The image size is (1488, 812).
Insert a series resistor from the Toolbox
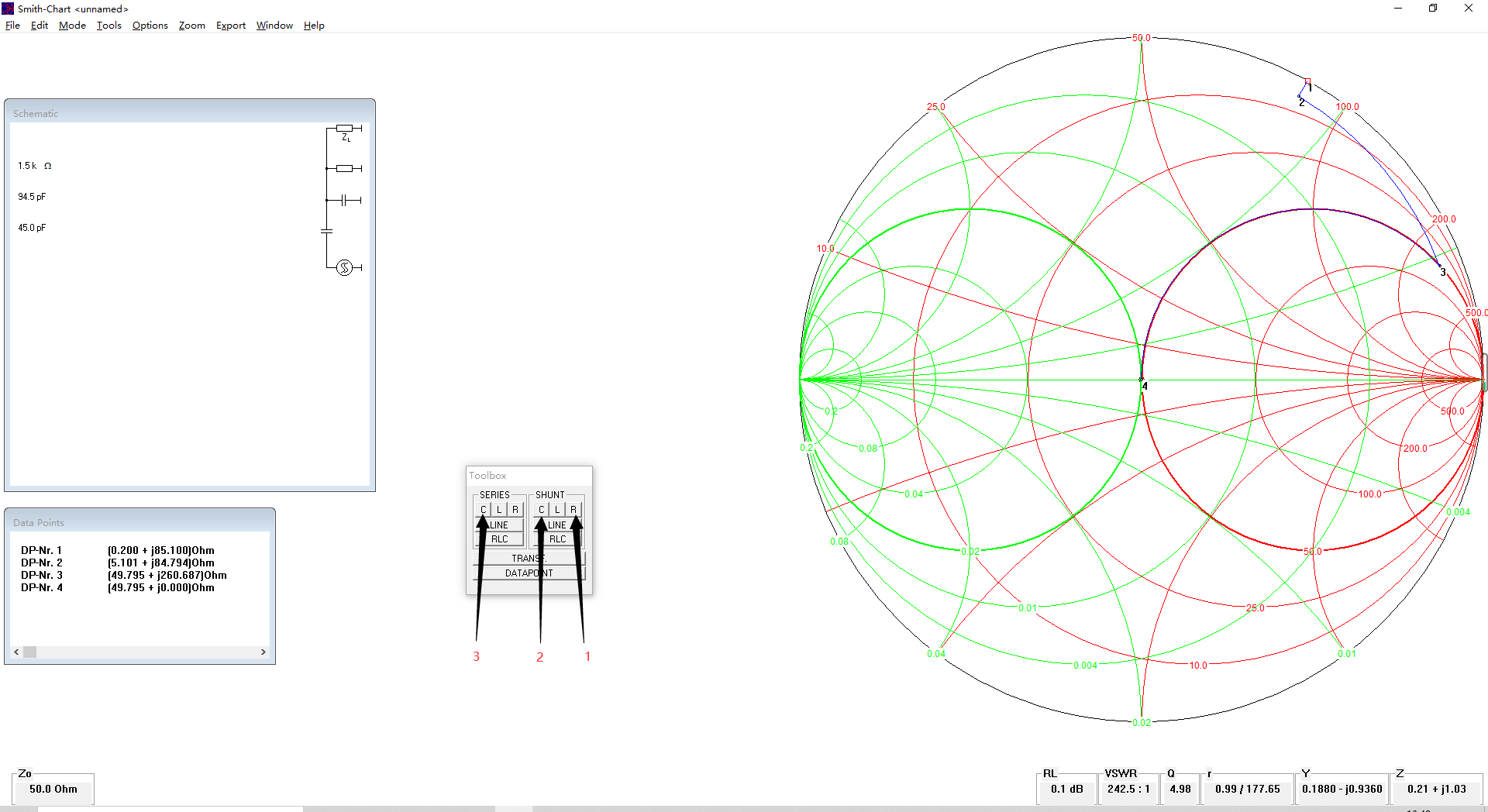[x=515, y=509]
